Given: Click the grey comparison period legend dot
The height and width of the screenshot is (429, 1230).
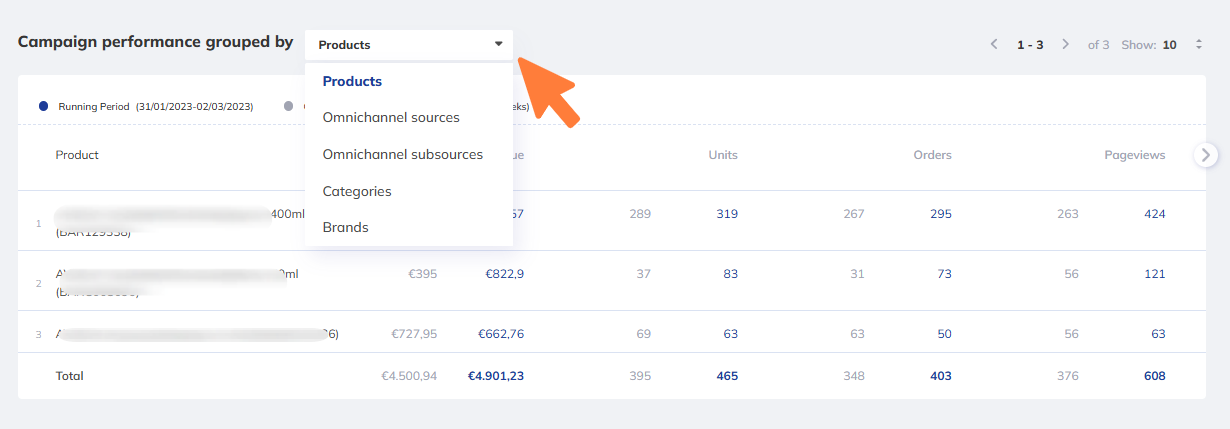Looking at the screenshot, I should point(289,105).
